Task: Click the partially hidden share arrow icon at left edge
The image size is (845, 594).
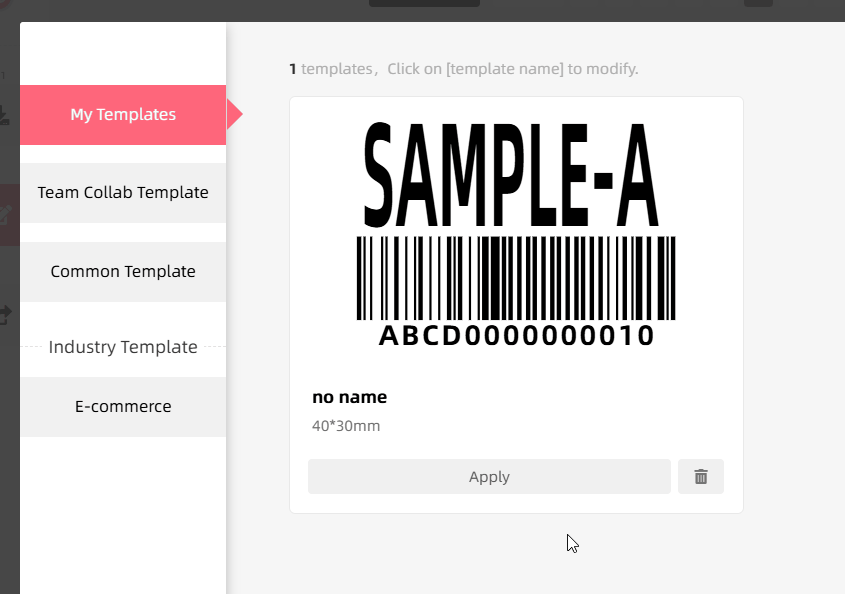Action: click(x=5, y=315)
